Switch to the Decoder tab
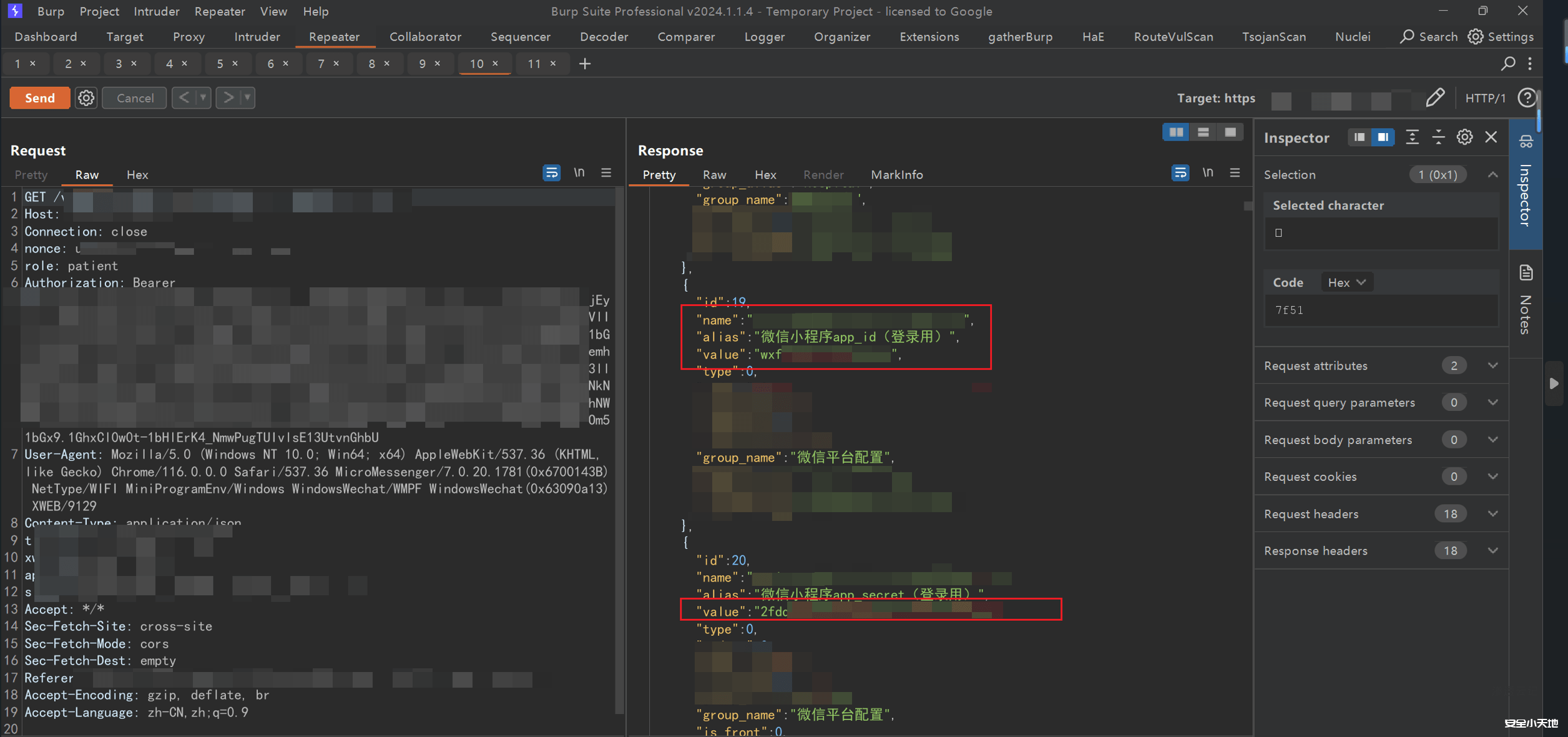The height and width of the screenshot is (737, 1568). 604,37
